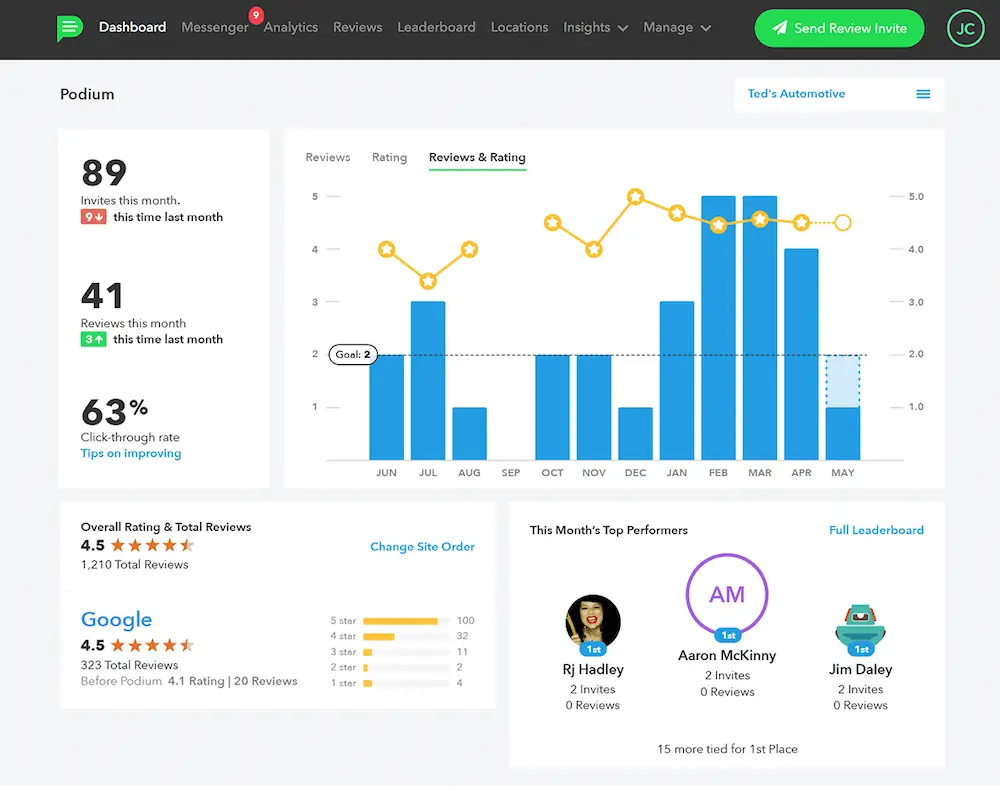
Task: Click the 89 invites this month value
Action: click(x=104, y=172)
